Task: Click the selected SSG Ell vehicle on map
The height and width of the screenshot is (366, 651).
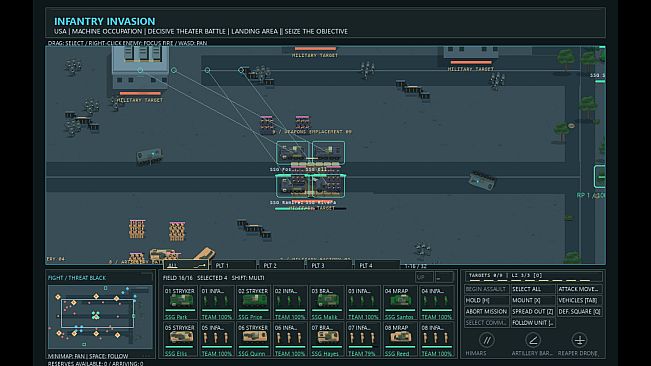Action: [x=328, y=153]
